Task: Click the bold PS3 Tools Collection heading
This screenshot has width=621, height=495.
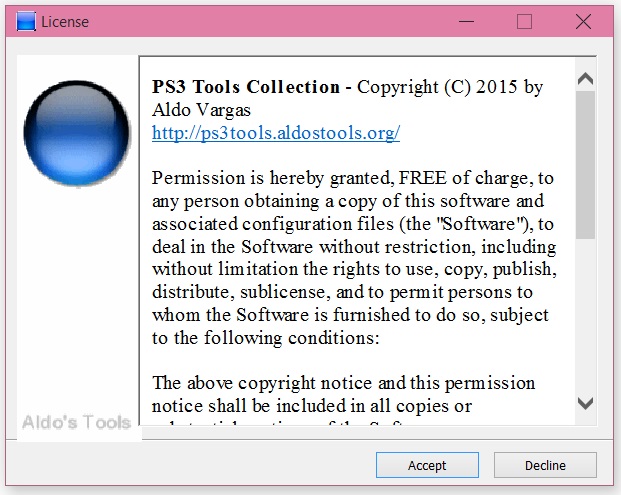Action: (246, 87)
